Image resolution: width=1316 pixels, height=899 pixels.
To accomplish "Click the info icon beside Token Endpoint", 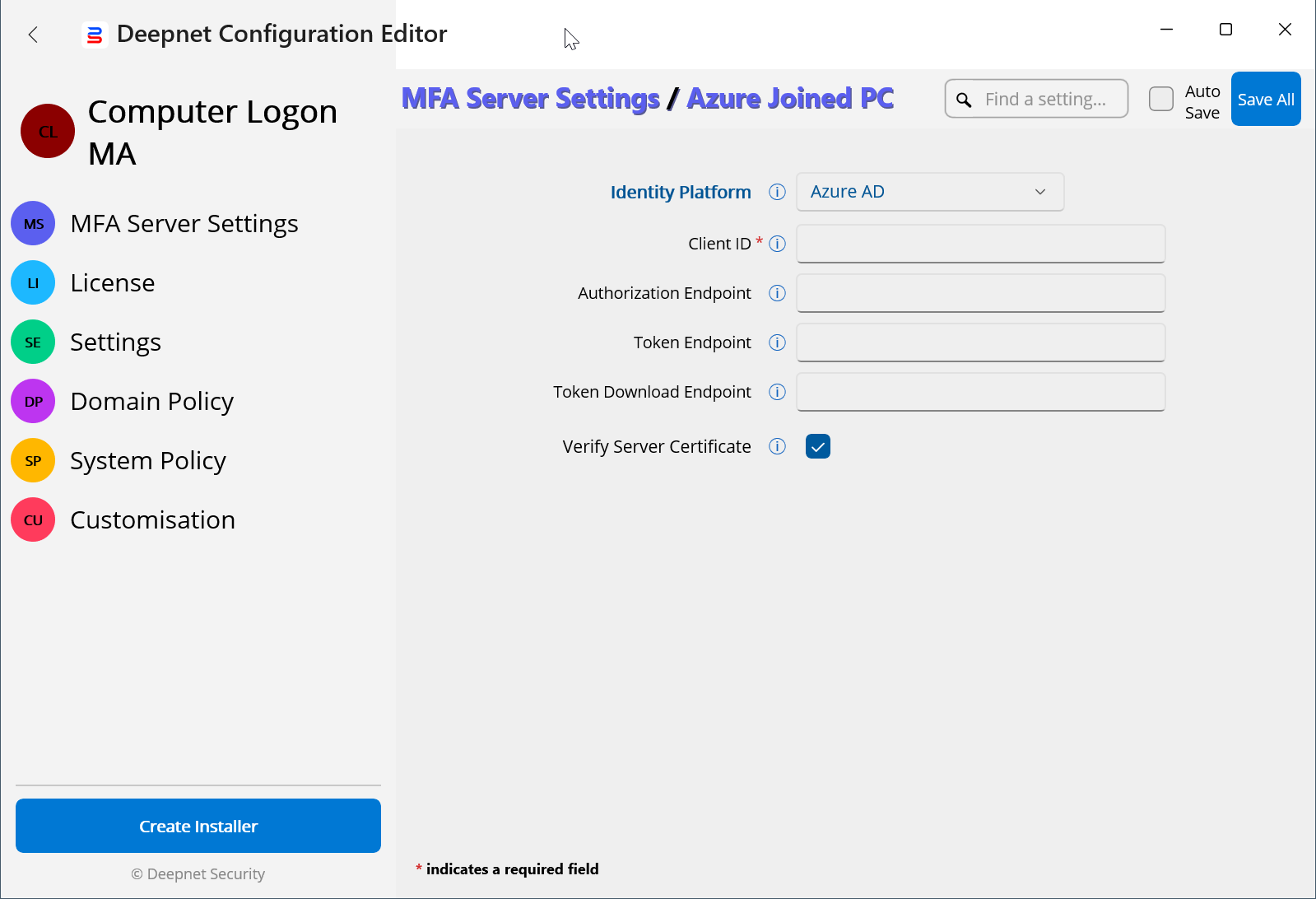I will pos(777,342).
